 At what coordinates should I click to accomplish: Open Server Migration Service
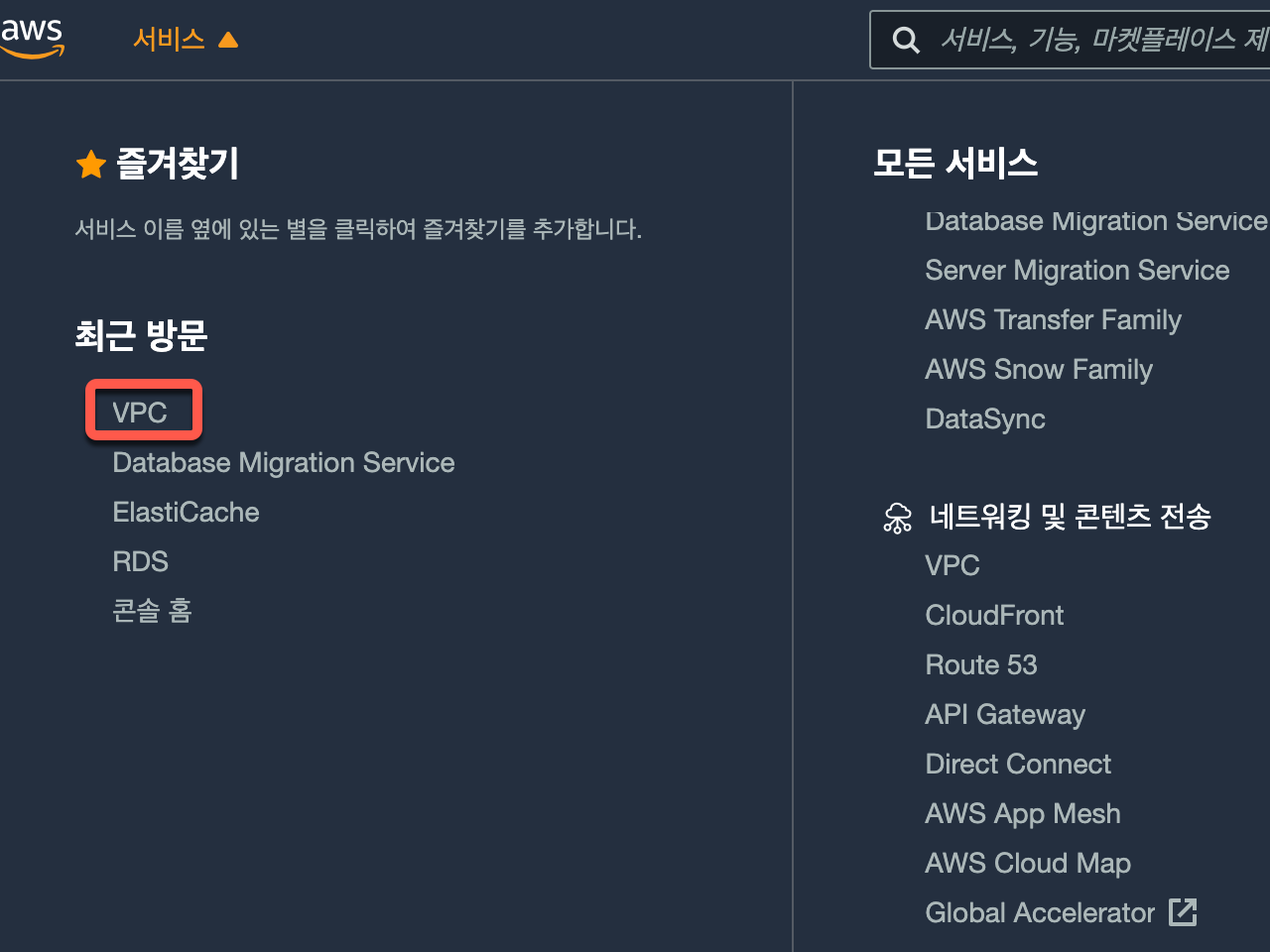tap(1078, 270)
